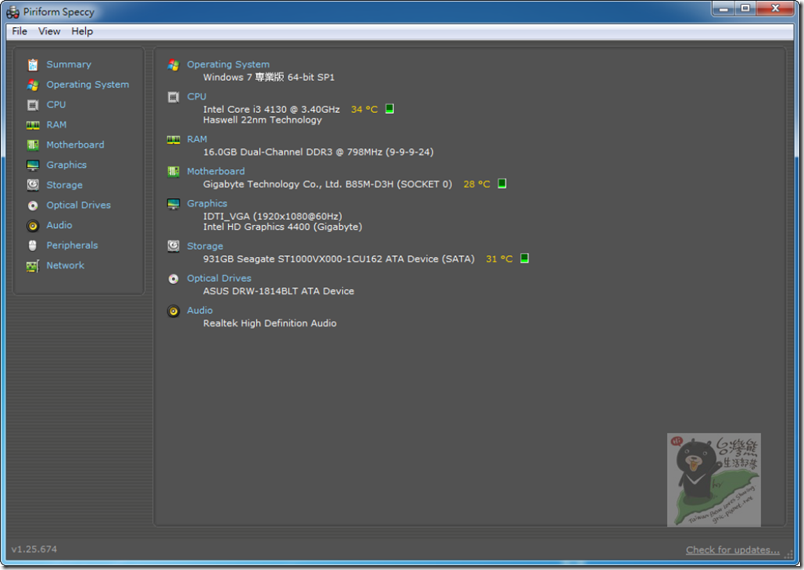Click Intel Core i3 4130 @ 3.40GHz text
The height and width of the screenshot is (570, 804).
[x=271, y=109]
